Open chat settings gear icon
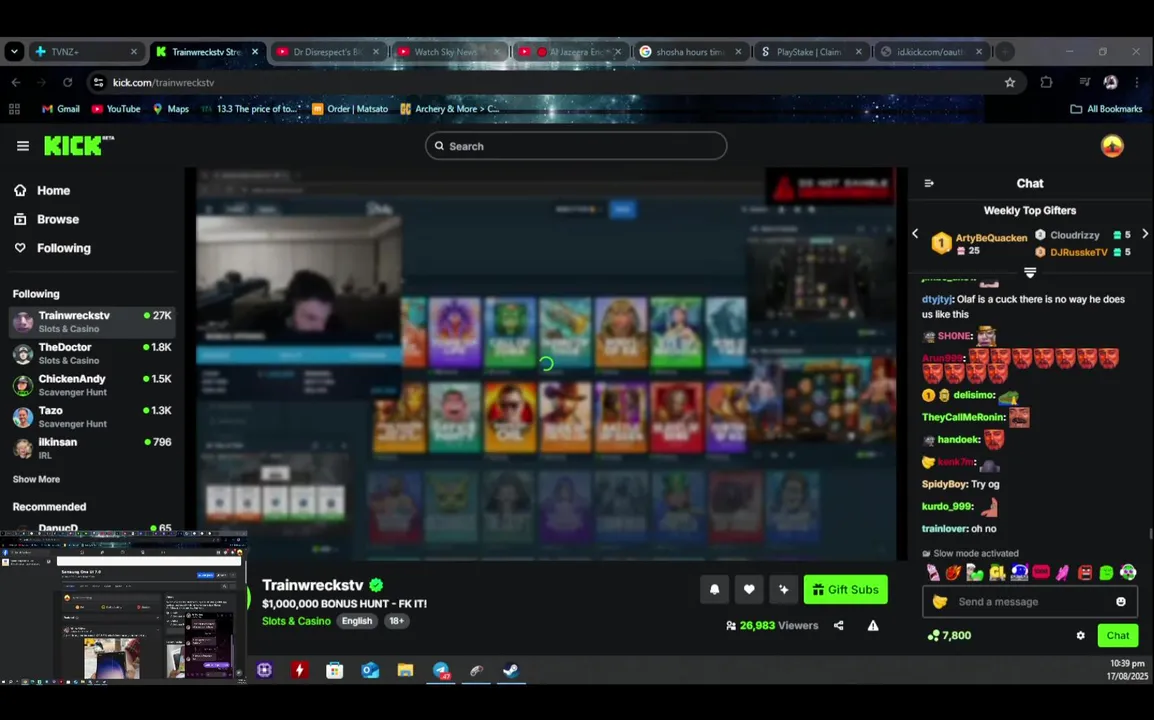This screenshot has width=1154, height=720. (1080, 635)
